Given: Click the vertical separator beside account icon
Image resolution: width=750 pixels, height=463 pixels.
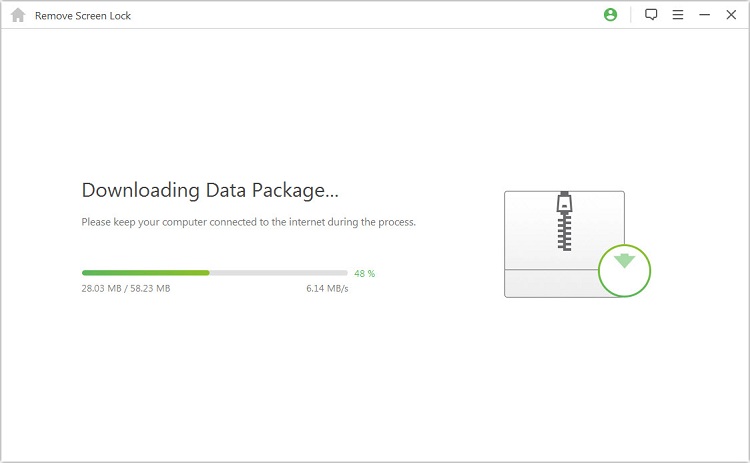Looking at the screenshot, I should (x=631, y=15).
